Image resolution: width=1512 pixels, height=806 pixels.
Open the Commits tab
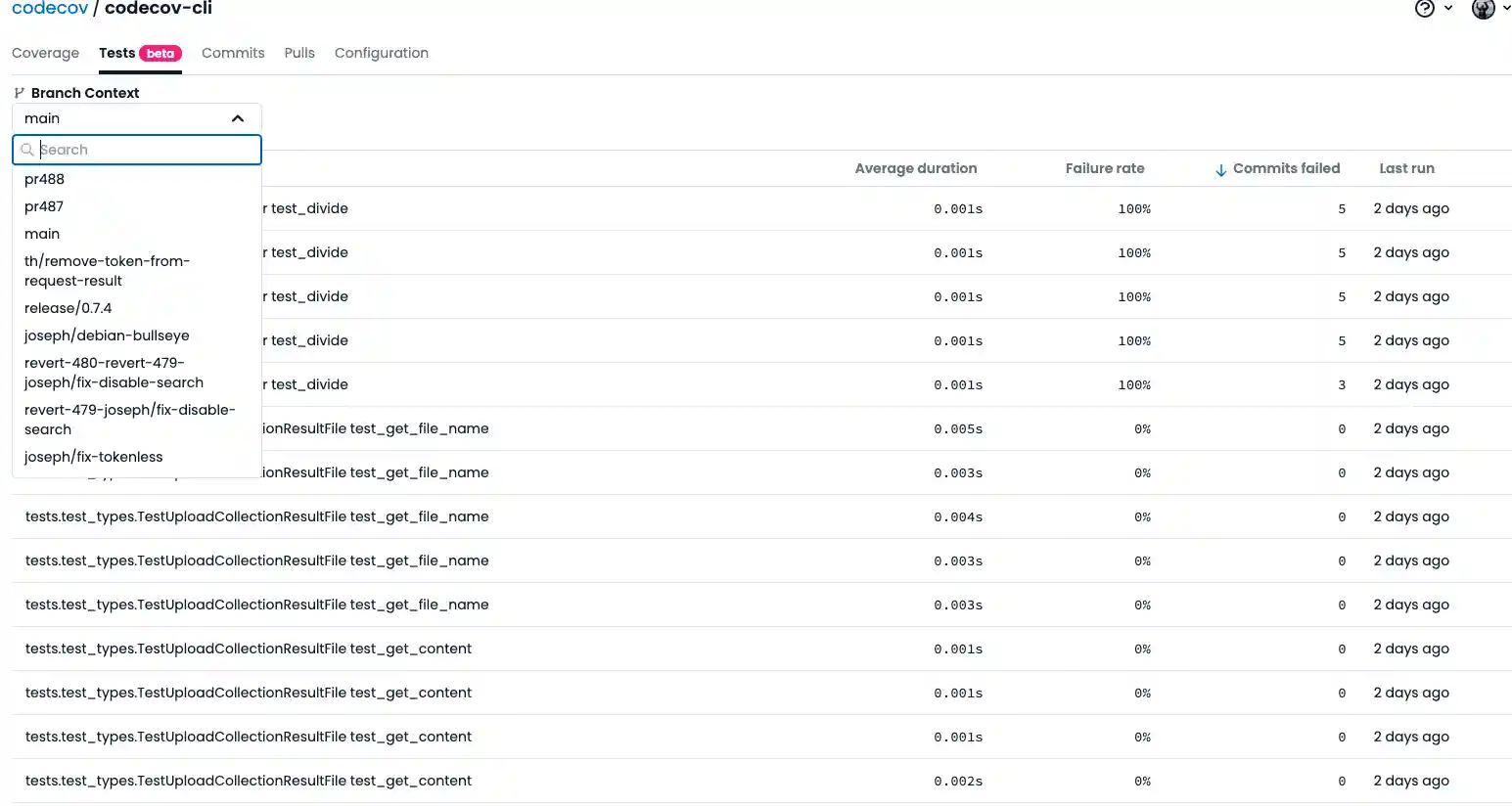tap(233, 53)
